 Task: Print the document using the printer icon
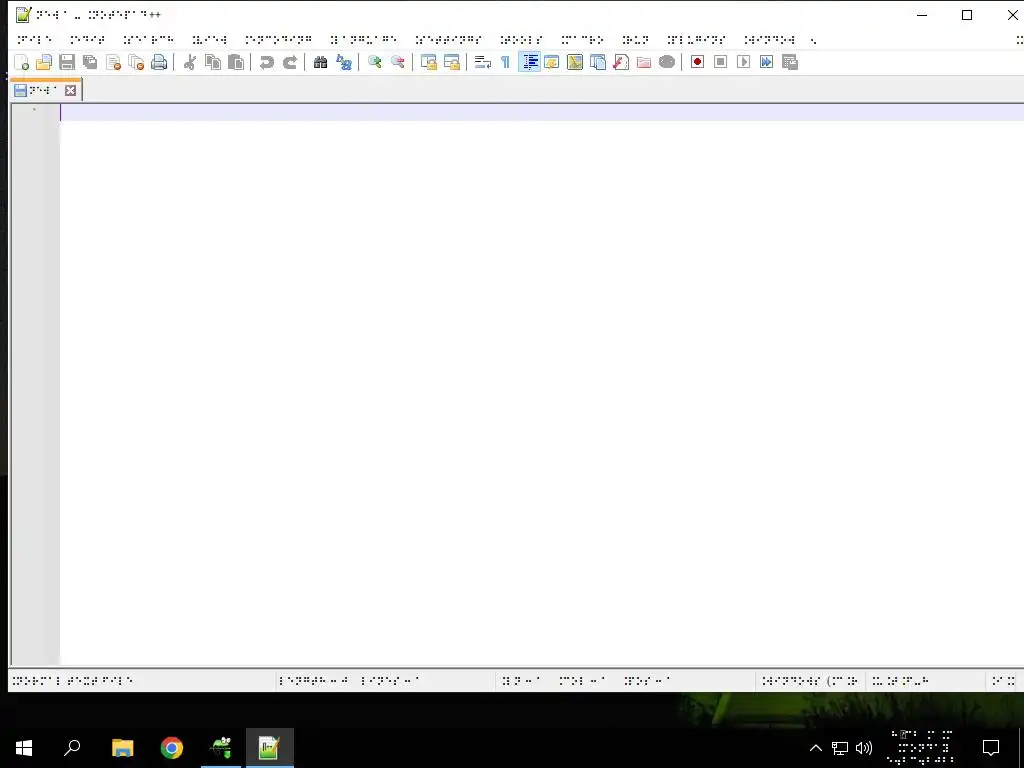click(x=159, y=62)
